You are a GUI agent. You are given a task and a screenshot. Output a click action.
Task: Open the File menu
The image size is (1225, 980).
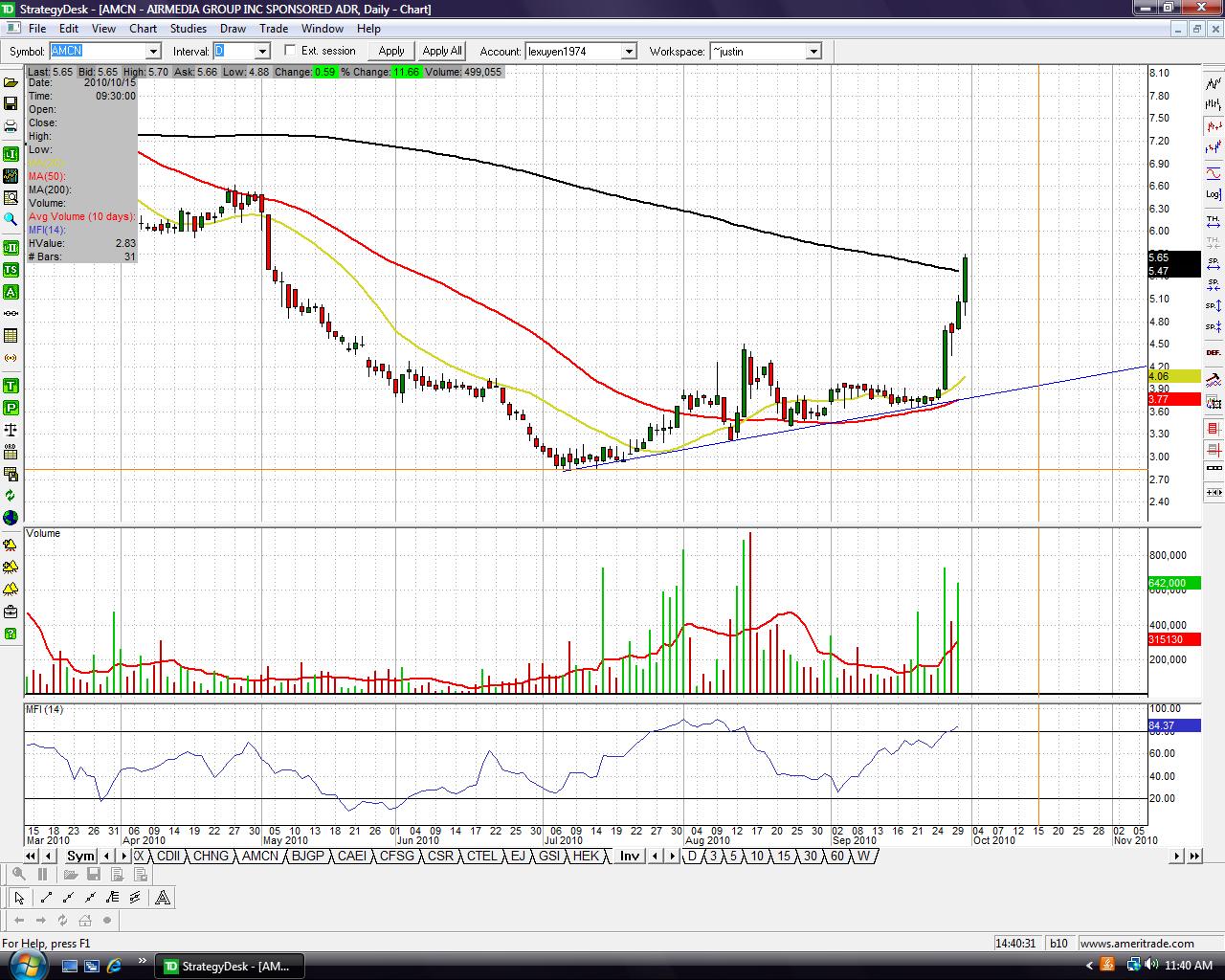tap(37, 29)
